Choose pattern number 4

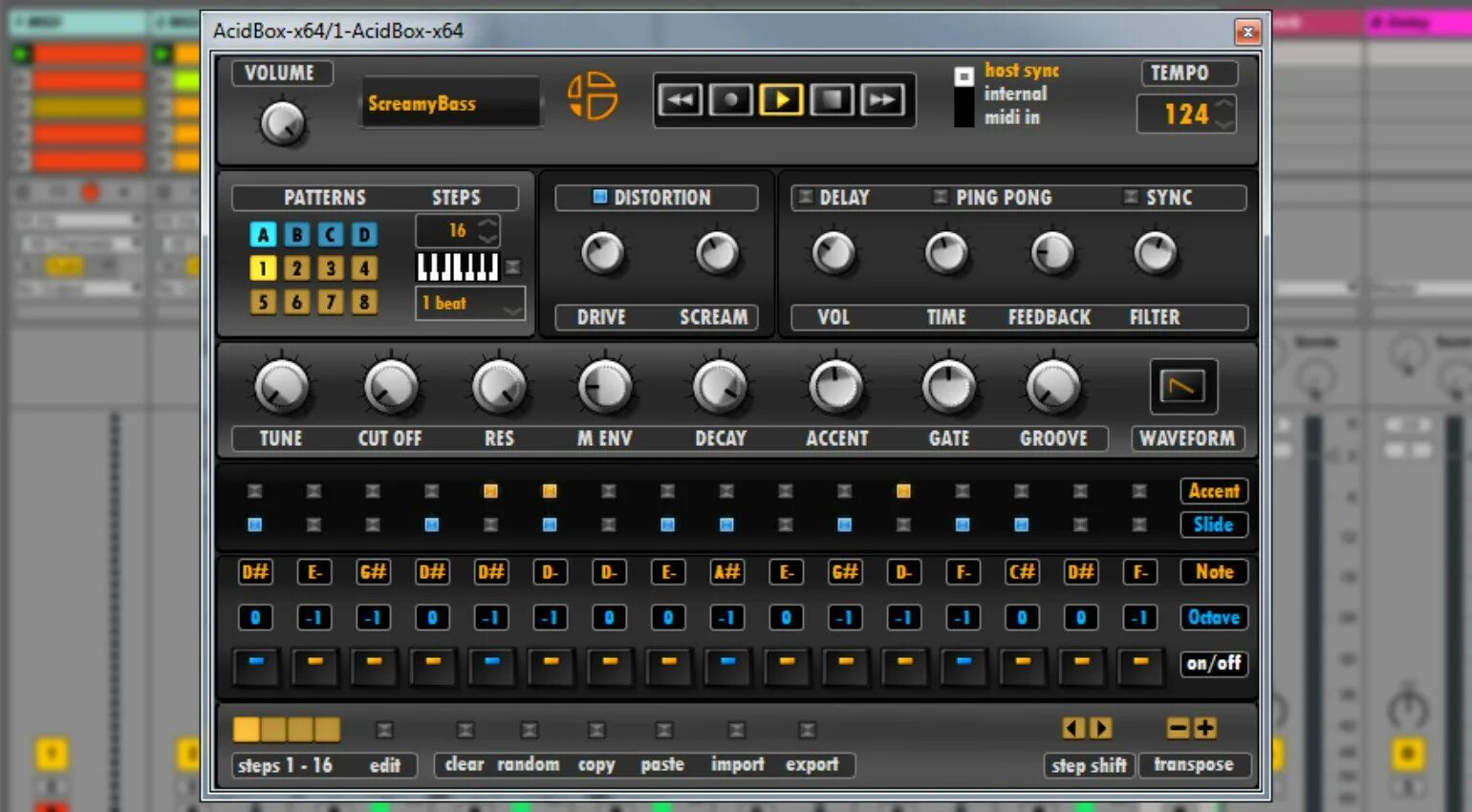pos(363,268)
